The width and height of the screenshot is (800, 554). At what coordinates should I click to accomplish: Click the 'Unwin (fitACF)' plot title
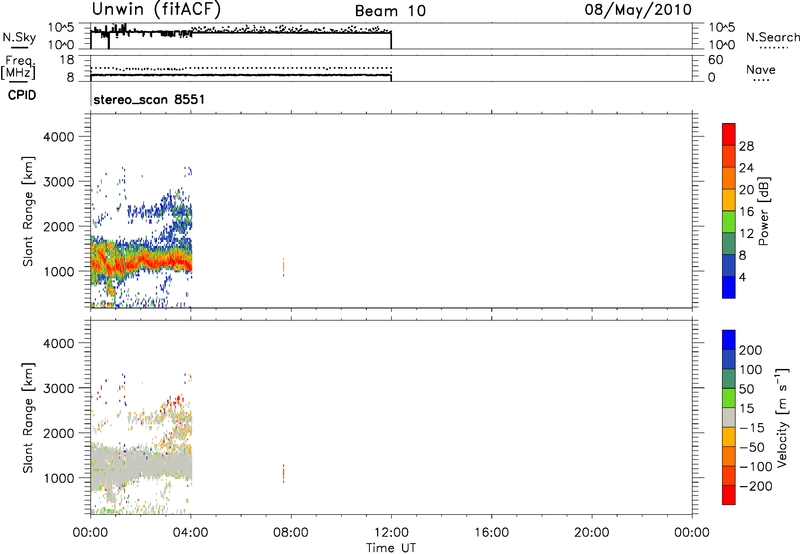point(156,9)
